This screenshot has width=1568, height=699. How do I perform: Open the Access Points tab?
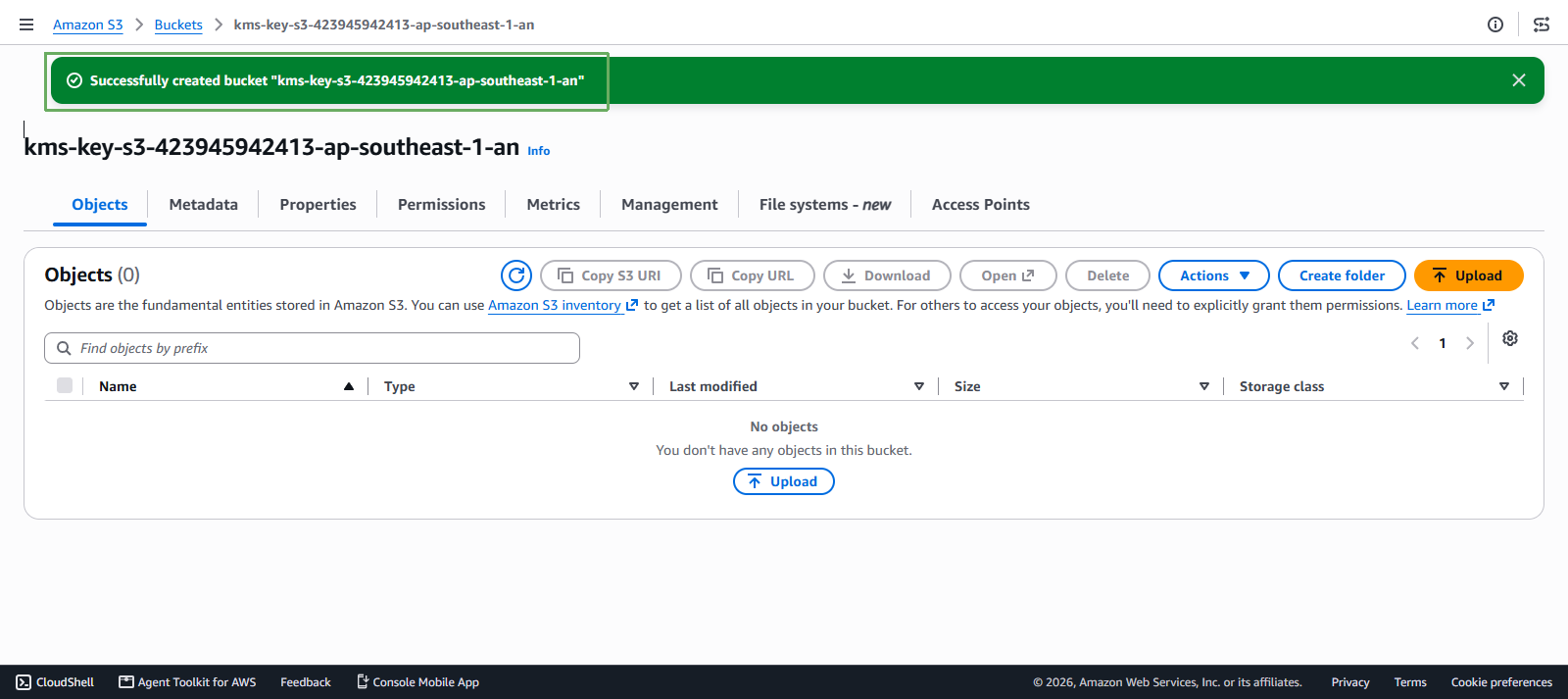tap(981, 205)
